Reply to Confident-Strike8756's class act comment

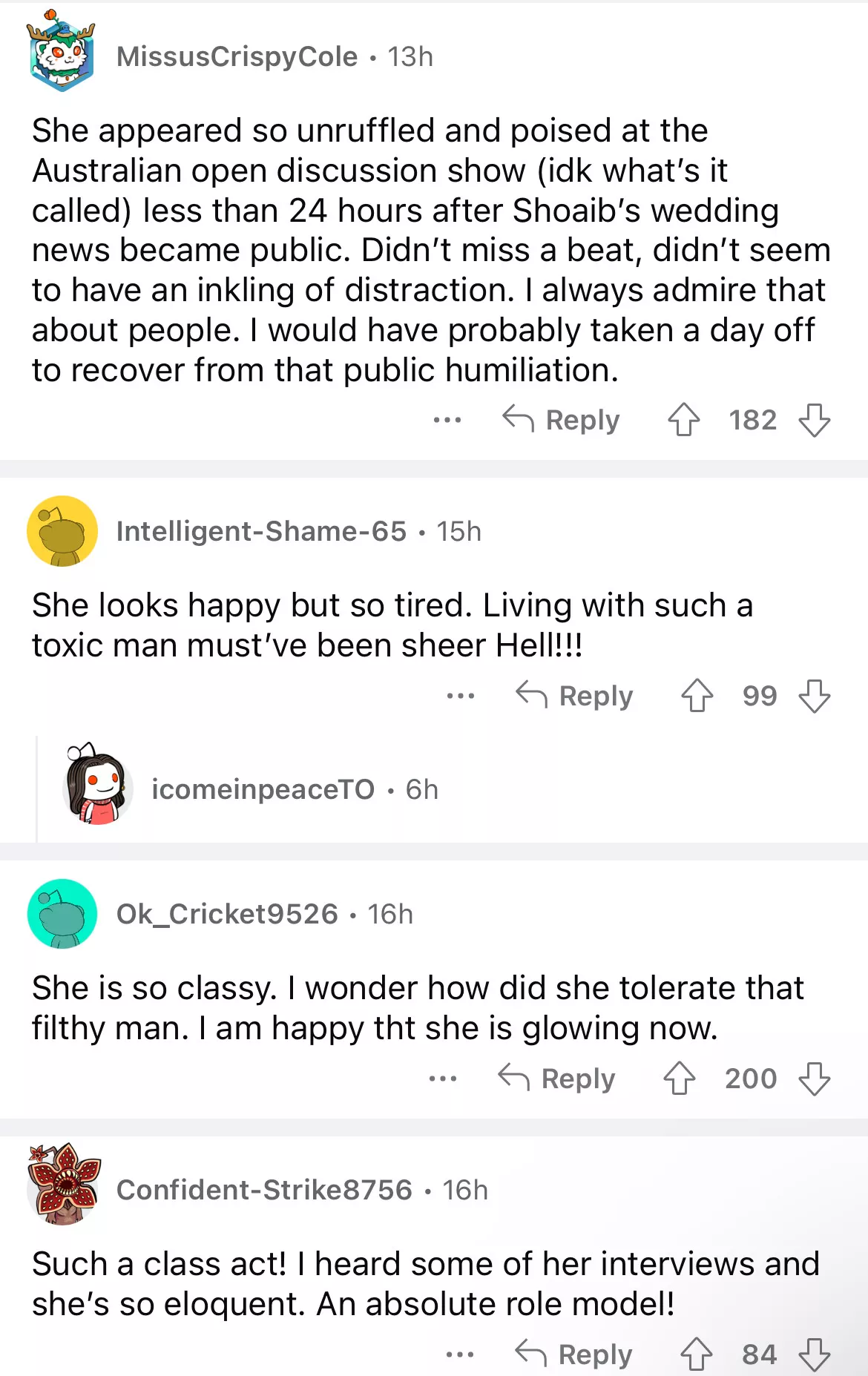574,1354
